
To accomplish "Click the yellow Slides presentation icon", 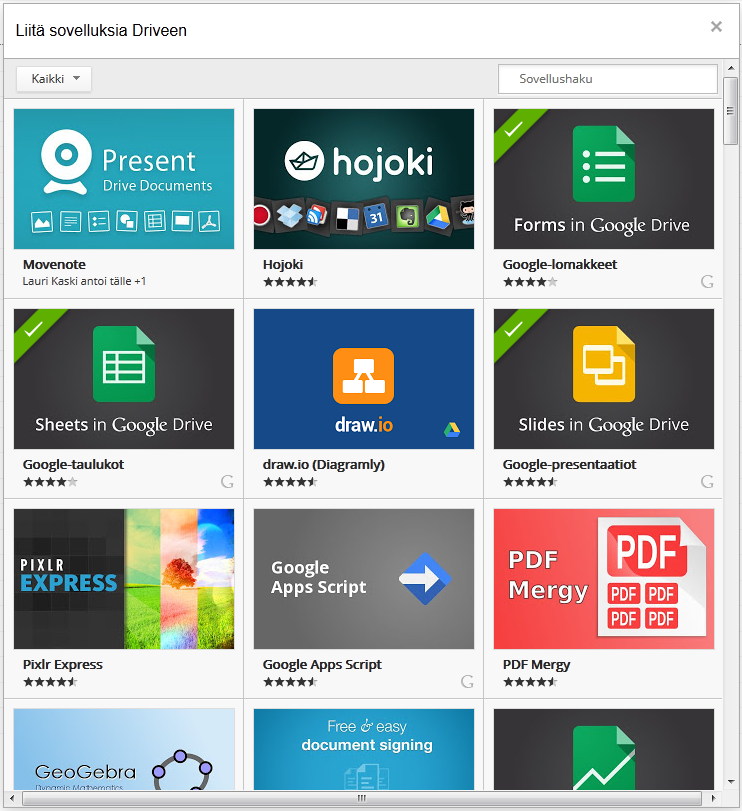I will click(603, 364).
